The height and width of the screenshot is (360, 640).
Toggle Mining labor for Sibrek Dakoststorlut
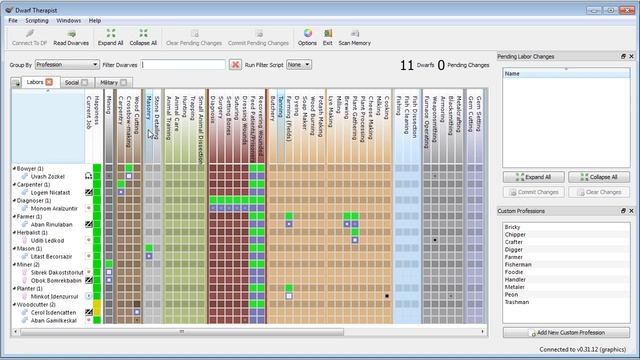(109, 272)
